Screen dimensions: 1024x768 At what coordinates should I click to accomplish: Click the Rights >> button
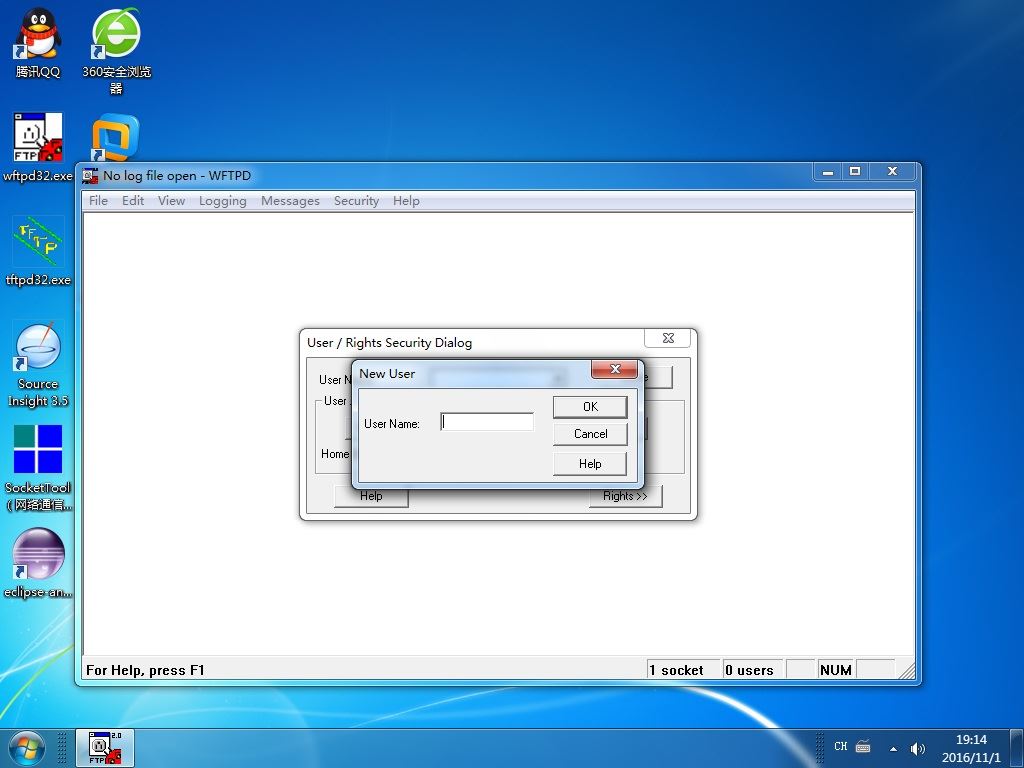click(x=625, y=496)
